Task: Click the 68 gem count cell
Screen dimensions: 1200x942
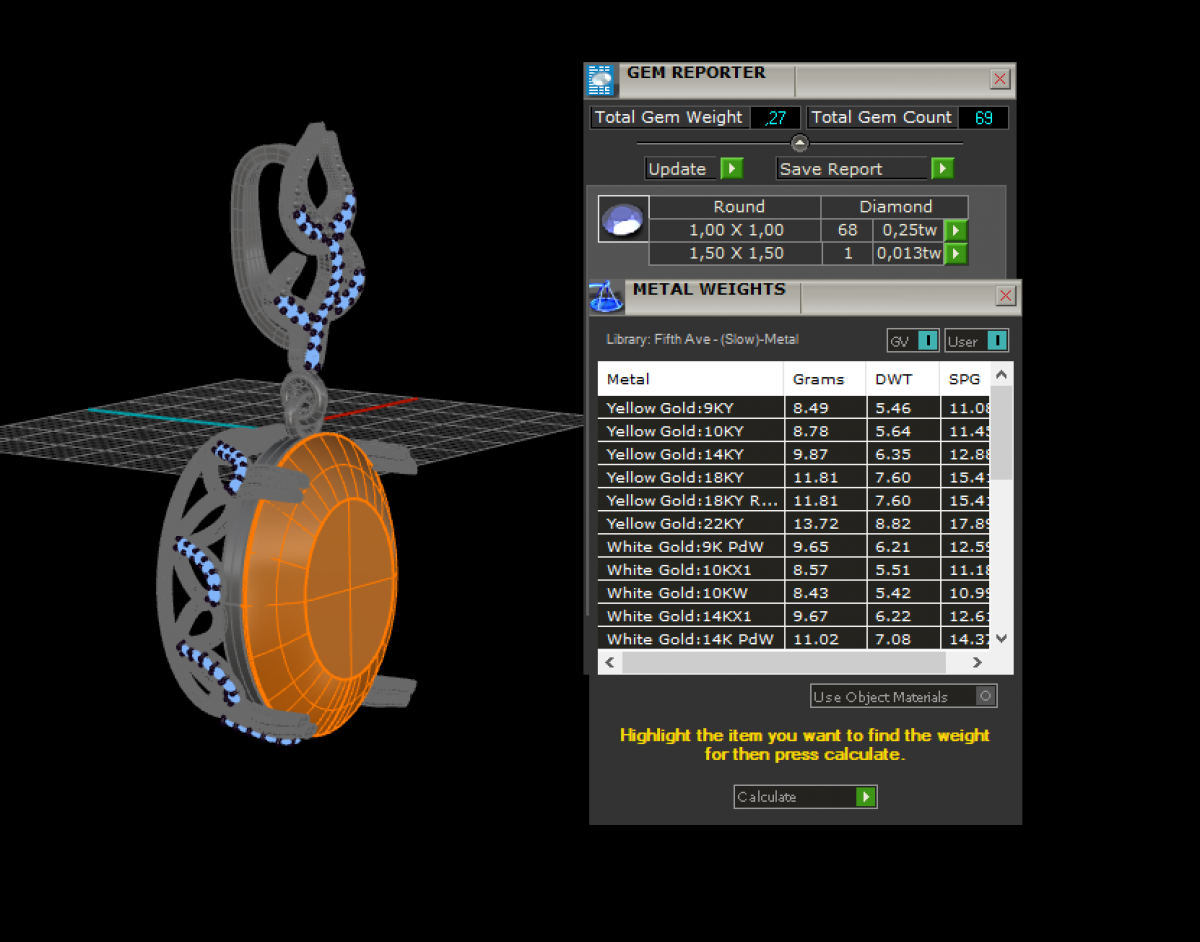Action: (847, 231)
